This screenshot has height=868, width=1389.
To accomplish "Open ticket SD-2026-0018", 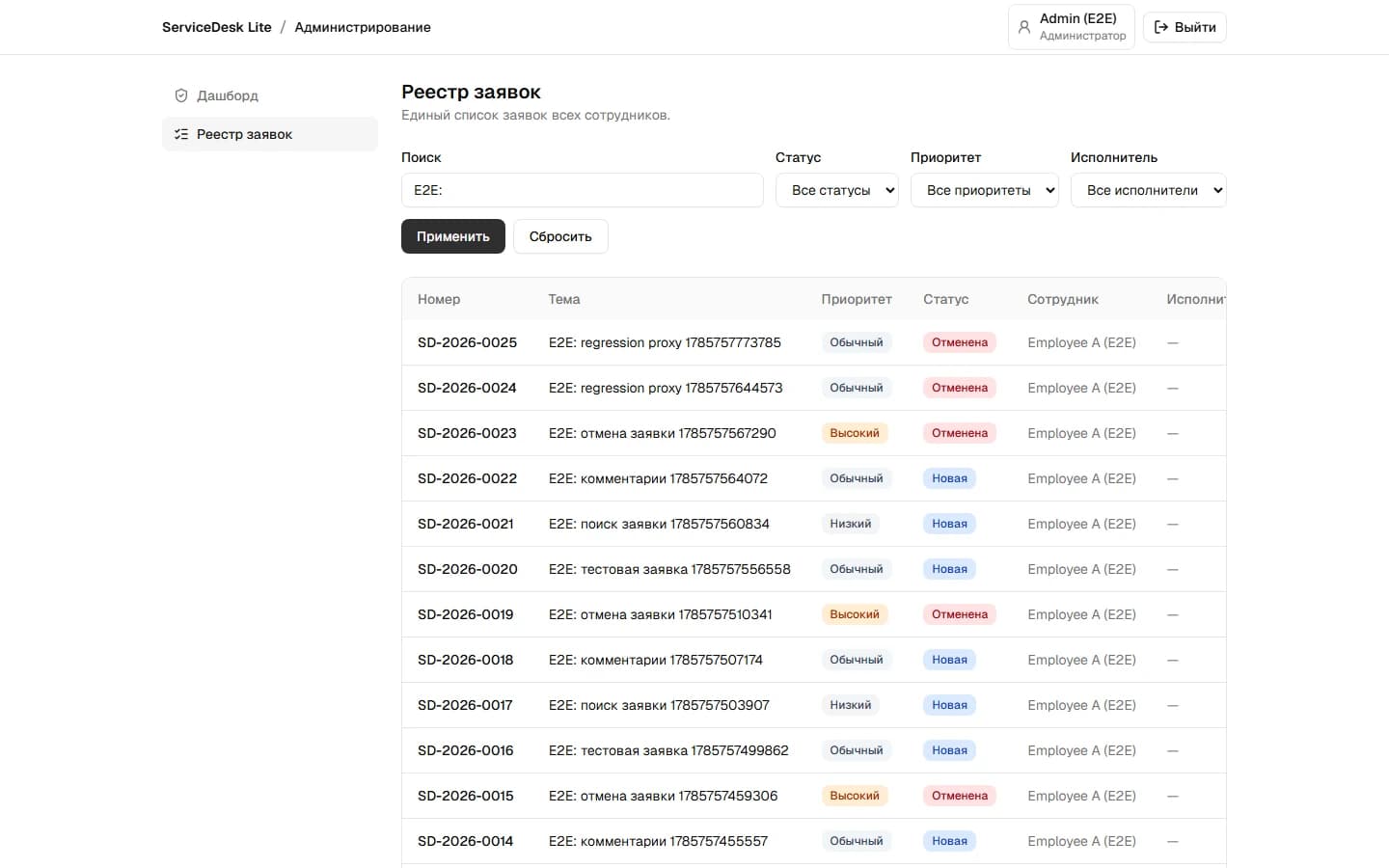I will (466, 660).
